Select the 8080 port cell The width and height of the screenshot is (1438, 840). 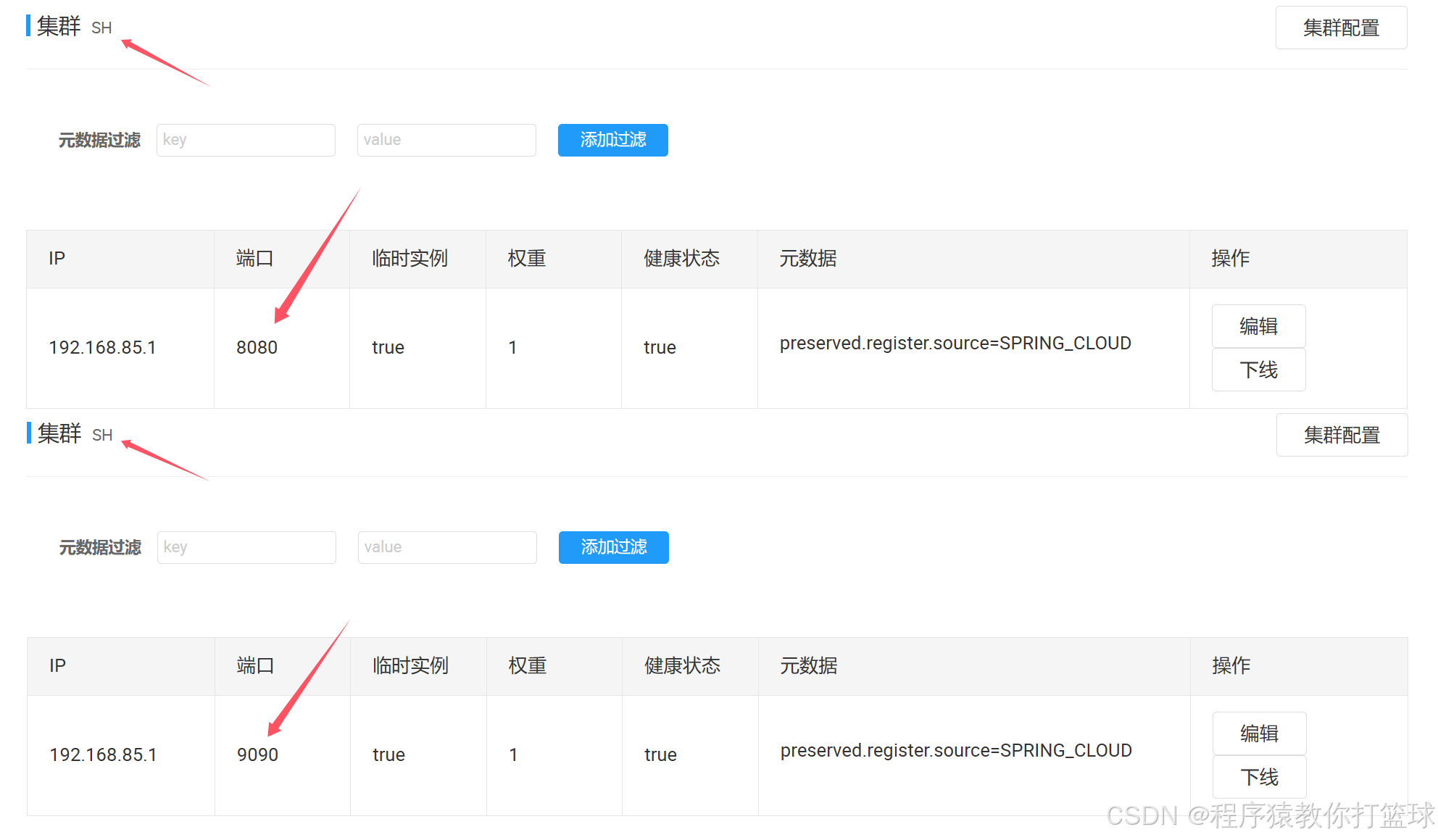coord(257,348)
